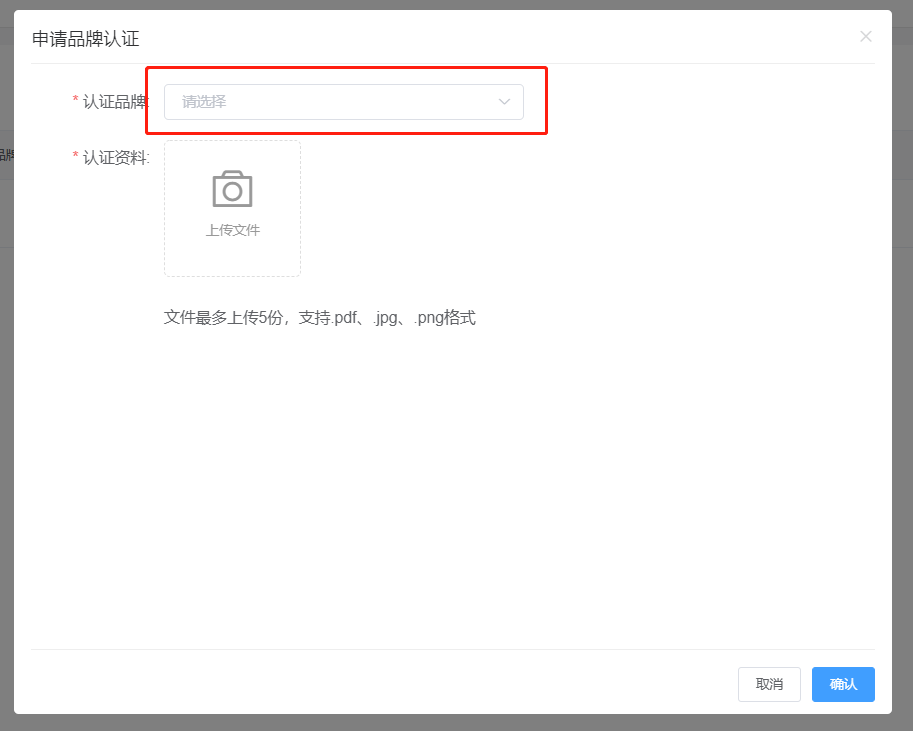Click the dropdown chevron arrow

pos(504,102)
